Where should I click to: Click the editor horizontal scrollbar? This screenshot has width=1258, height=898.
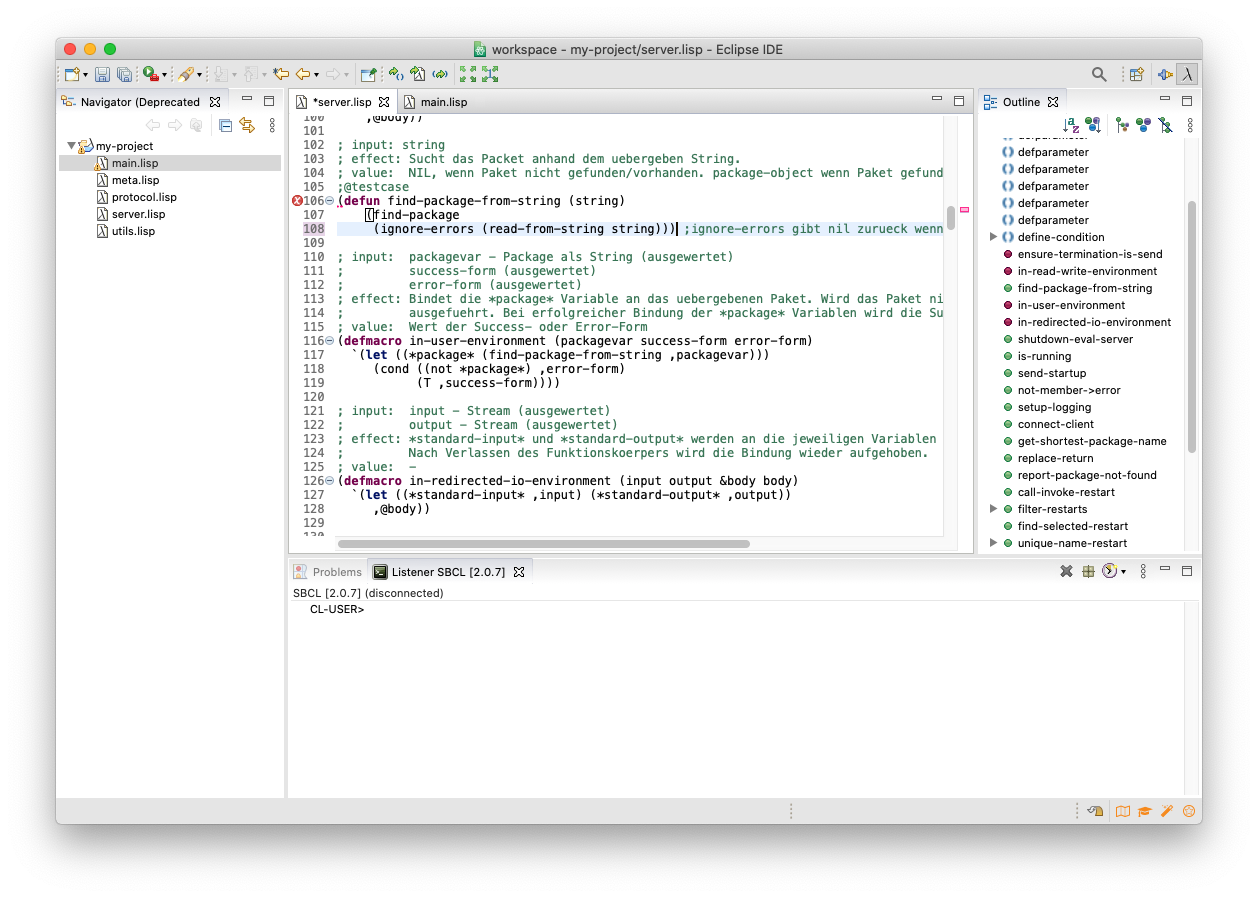[x=543, y=544]
